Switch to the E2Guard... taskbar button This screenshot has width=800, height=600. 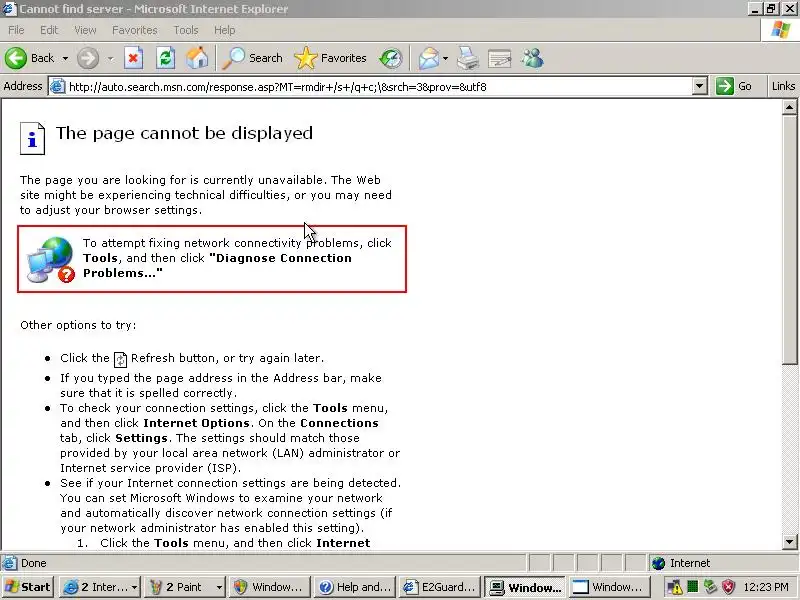[439, 587]
